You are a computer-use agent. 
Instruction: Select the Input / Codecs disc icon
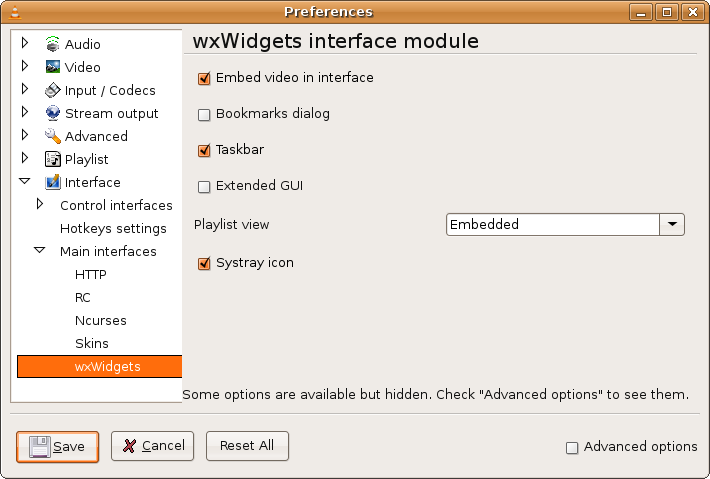click(x=53, y=90)
